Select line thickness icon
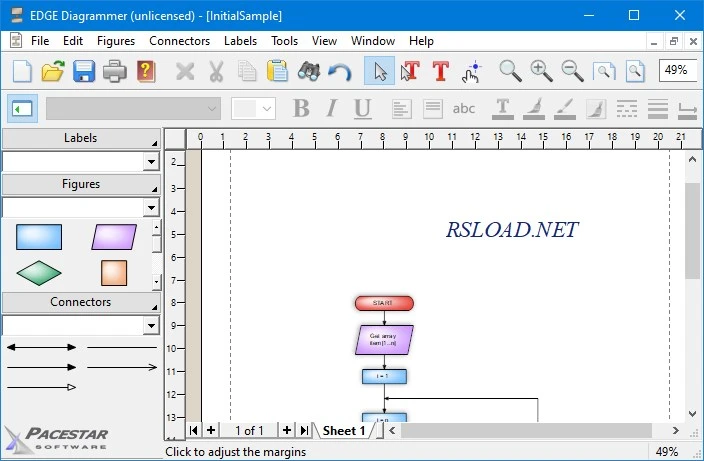Screen dimensions: 704x461 pos(658,109)
